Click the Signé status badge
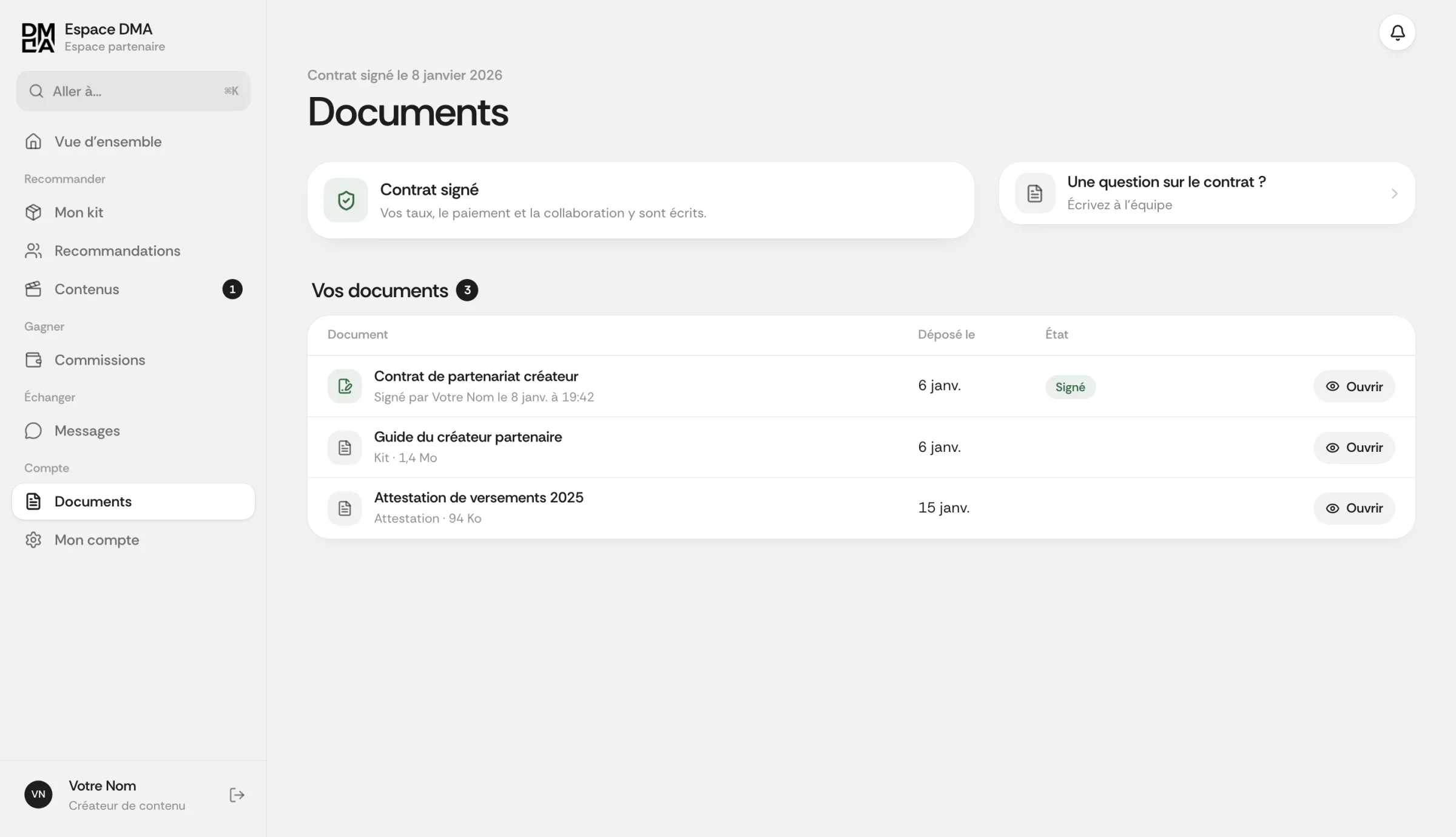 coord(1070,387)
